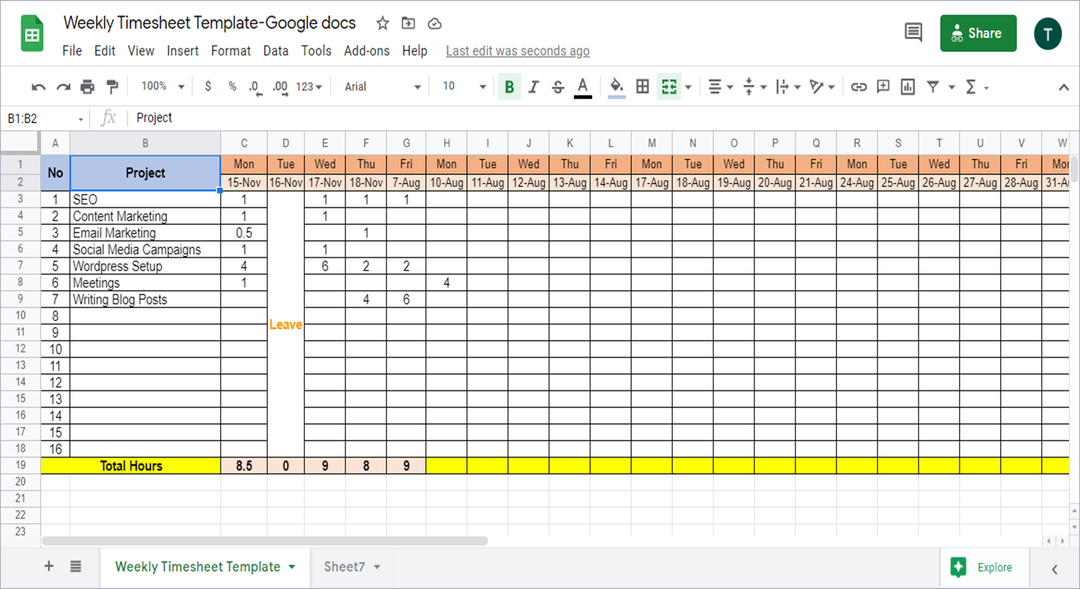Open the font size dropdown
The width and height of the screenshot is (1080, 589).
click(464, 87)
